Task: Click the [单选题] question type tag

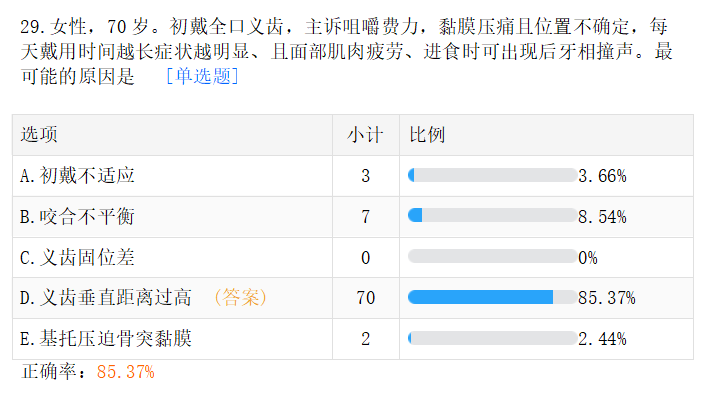Action: point(202,76)
